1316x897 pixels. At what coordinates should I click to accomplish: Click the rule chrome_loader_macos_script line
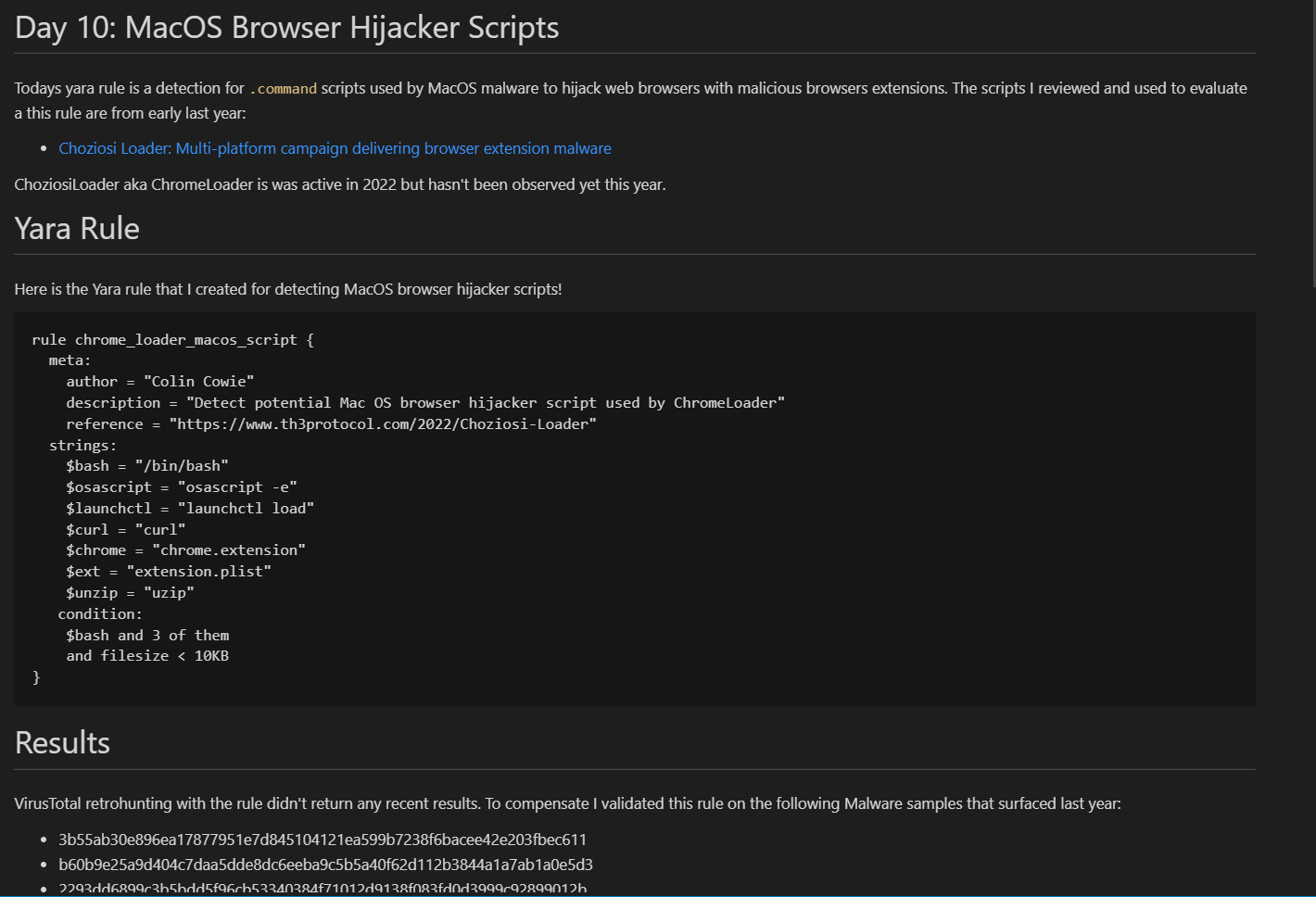172,340
